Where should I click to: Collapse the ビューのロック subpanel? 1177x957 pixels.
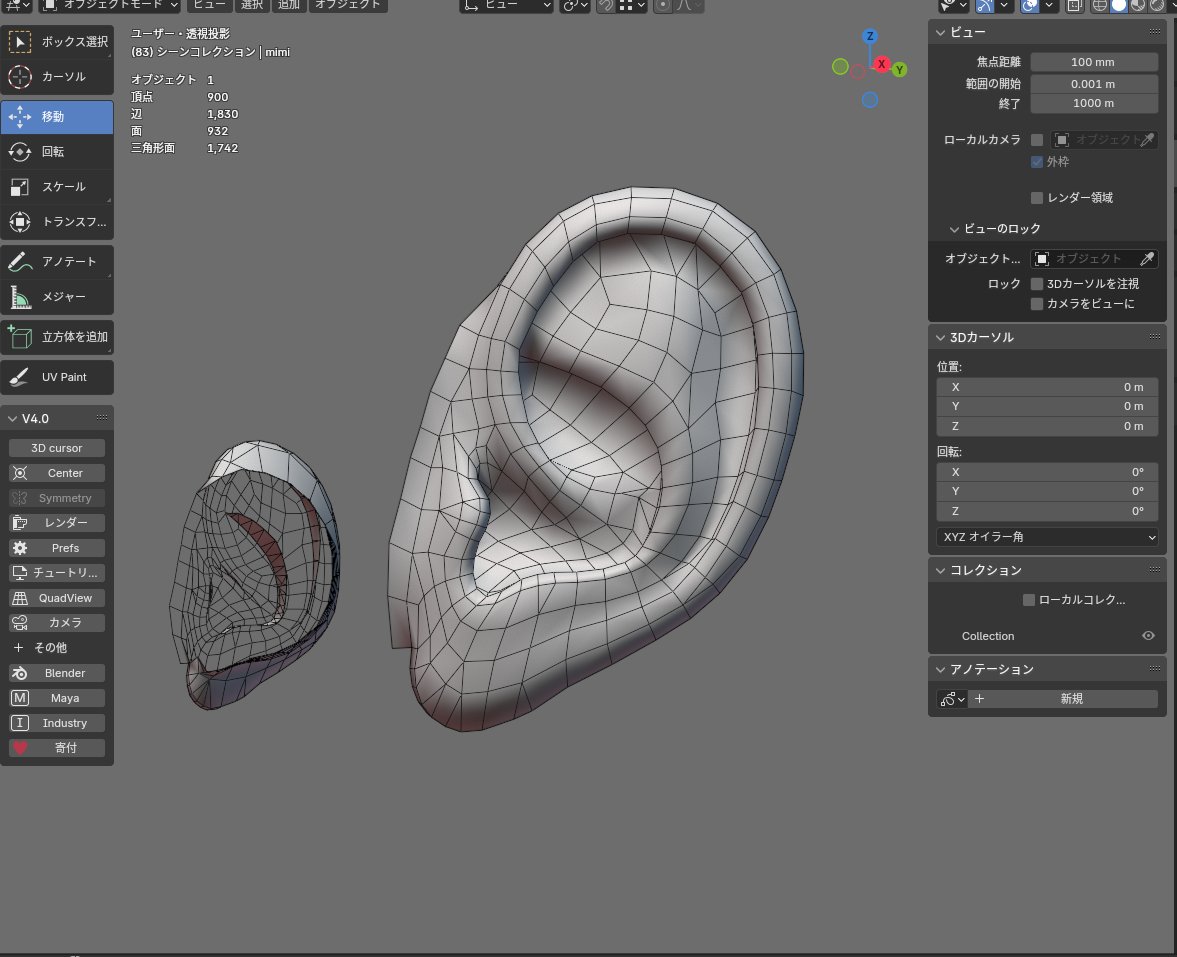[954, 229]
